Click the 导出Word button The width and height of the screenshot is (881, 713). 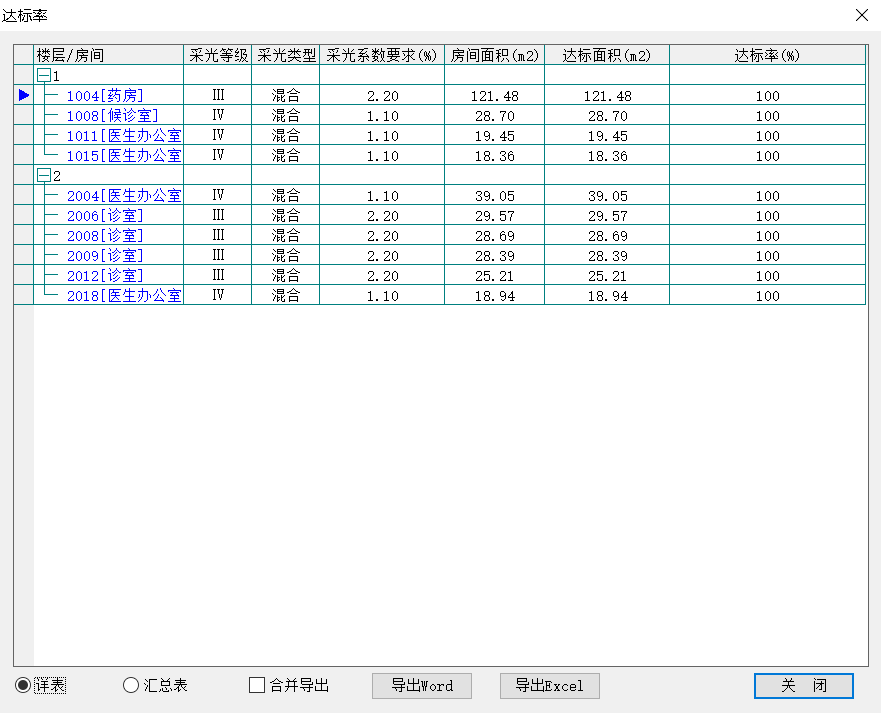(x=421, y=686)
